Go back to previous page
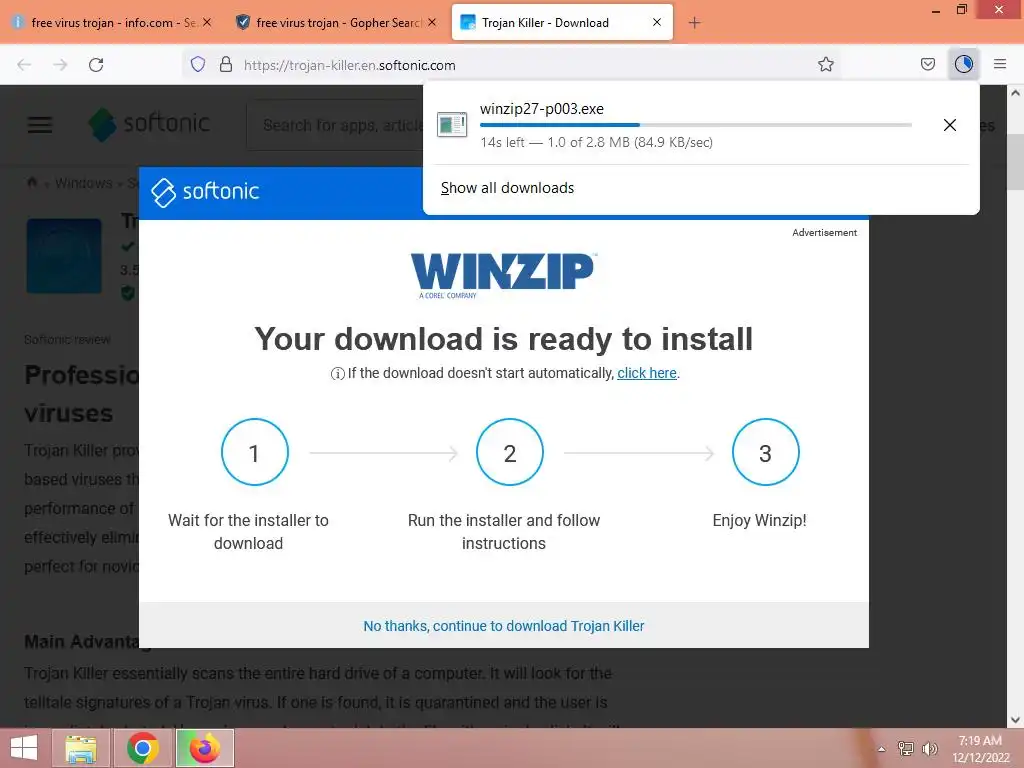 24,65
